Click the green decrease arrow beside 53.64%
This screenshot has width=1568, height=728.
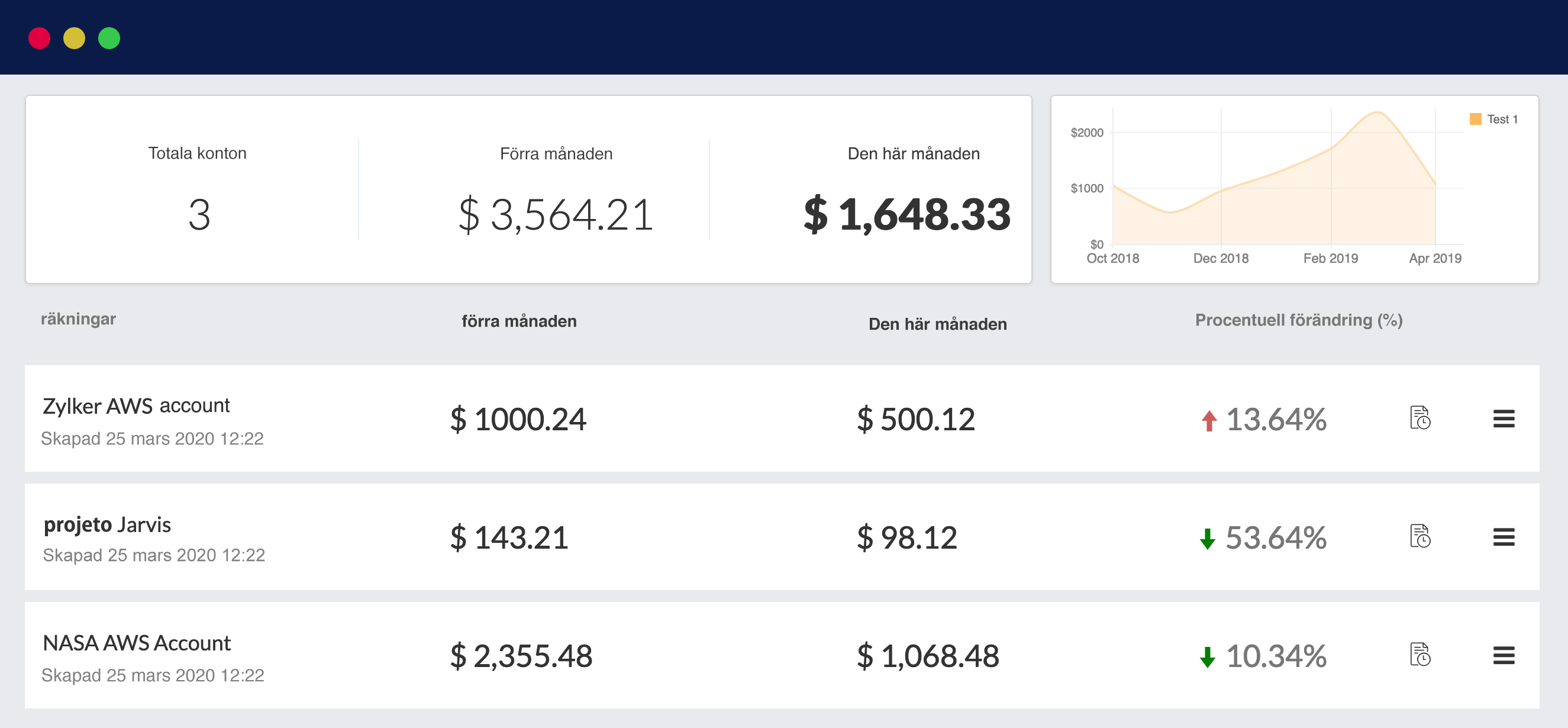(x=1208, y=539)
